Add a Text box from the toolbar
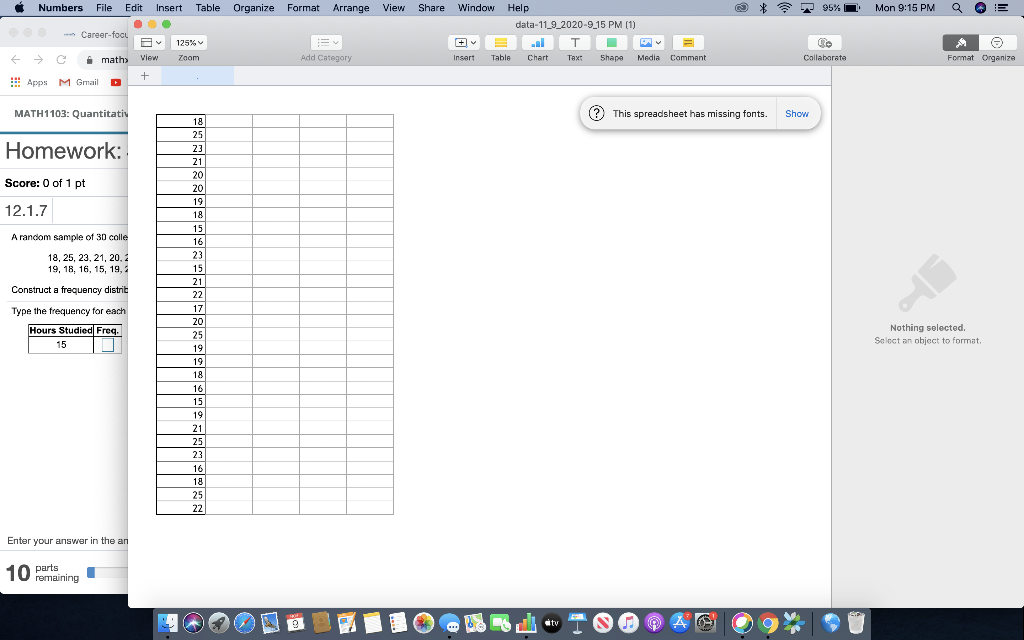The image size is (1024, 640). coord(575,42)
